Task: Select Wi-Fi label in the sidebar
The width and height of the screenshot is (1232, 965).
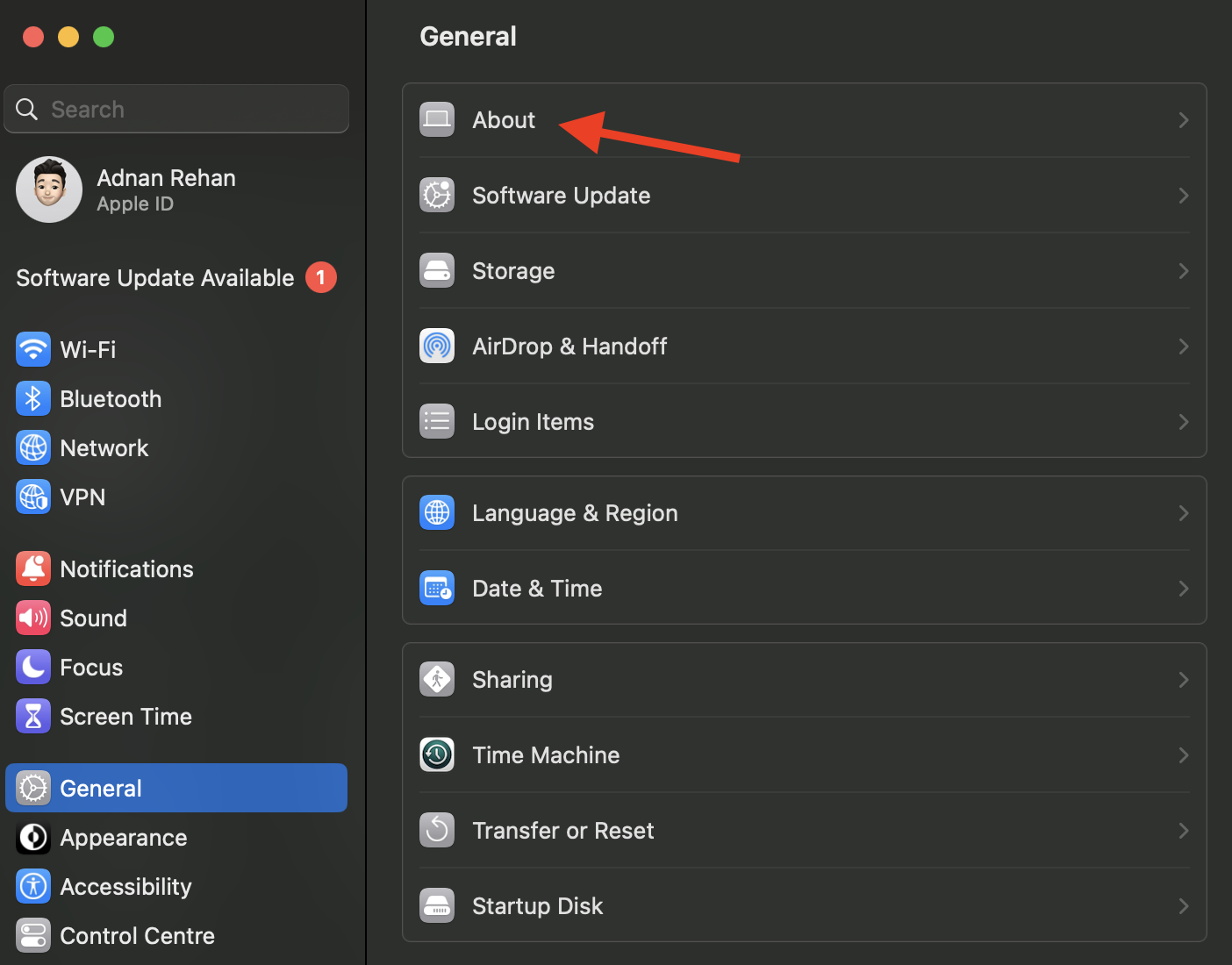Action: [88, 350]
